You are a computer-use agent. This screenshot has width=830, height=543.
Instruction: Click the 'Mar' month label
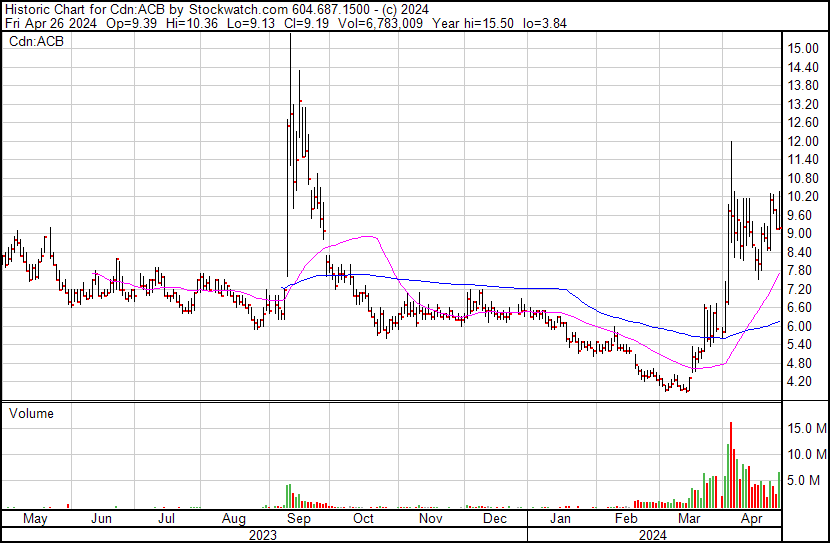(x=689, y=519)
